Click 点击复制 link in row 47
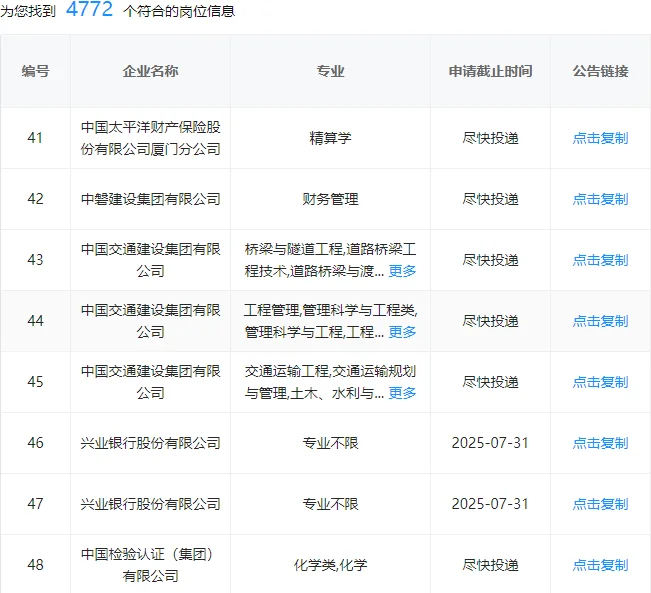Screen dimensions: 651x593 [x=600, y=504]
